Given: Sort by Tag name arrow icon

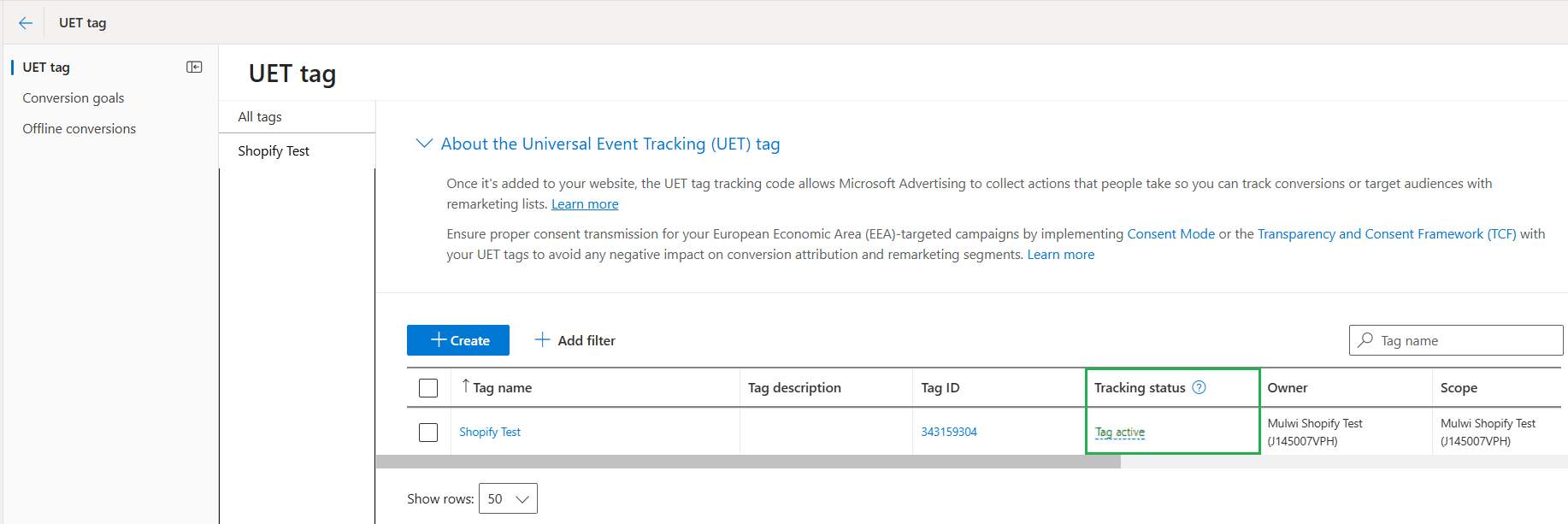Looking at the screenshot, I should coord(465,386).
